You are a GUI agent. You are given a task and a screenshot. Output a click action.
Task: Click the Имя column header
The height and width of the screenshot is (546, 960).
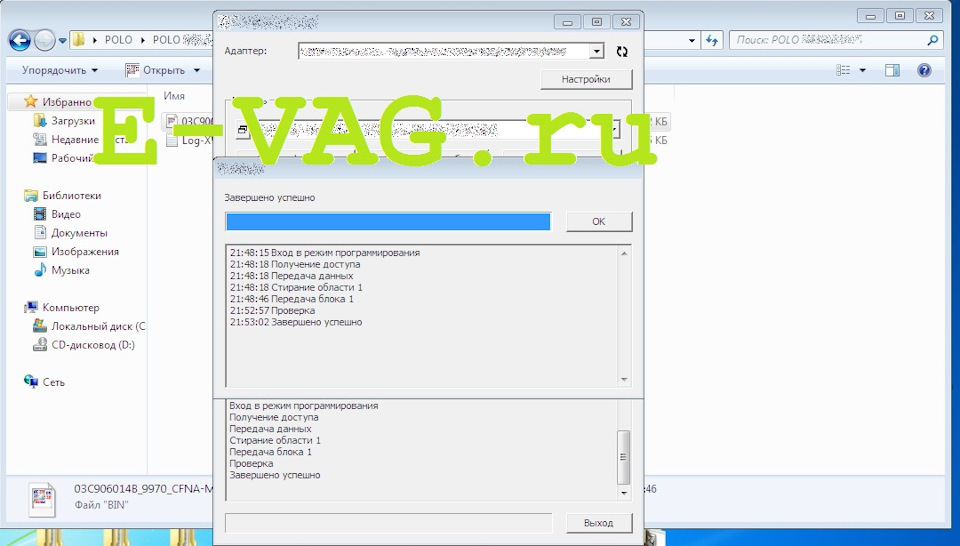tap(174, 96)
